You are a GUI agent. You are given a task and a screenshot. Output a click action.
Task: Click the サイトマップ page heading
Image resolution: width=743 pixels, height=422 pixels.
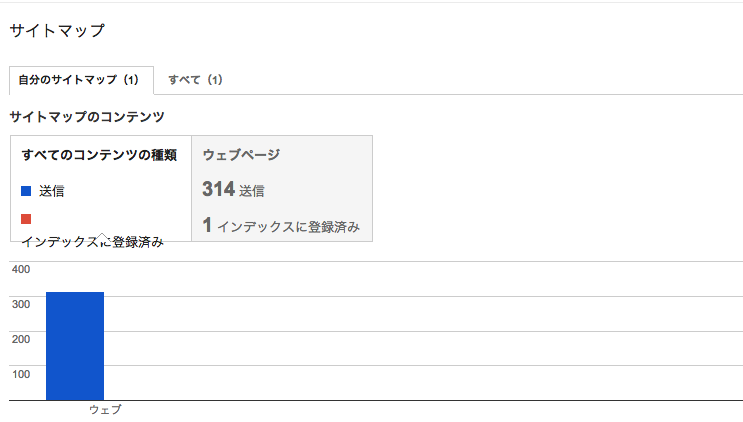pos(57,31)
